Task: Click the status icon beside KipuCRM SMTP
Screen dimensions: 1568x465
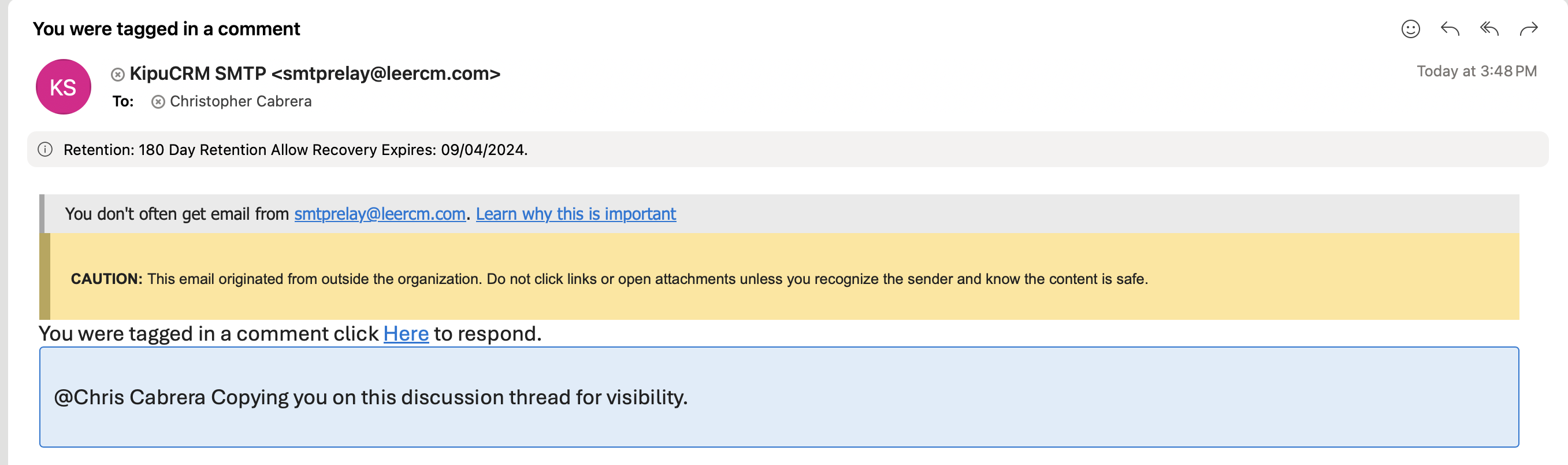Action: click(117, 75)
